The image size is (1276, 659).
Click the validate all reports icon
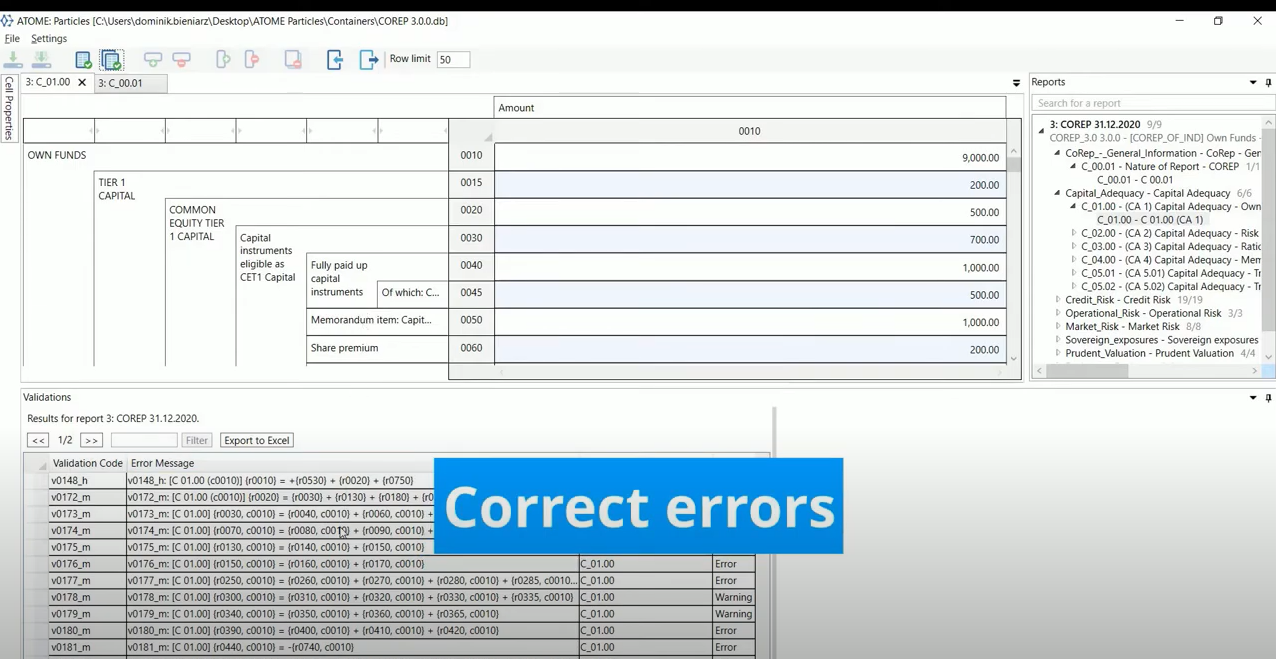pos(112,60)
